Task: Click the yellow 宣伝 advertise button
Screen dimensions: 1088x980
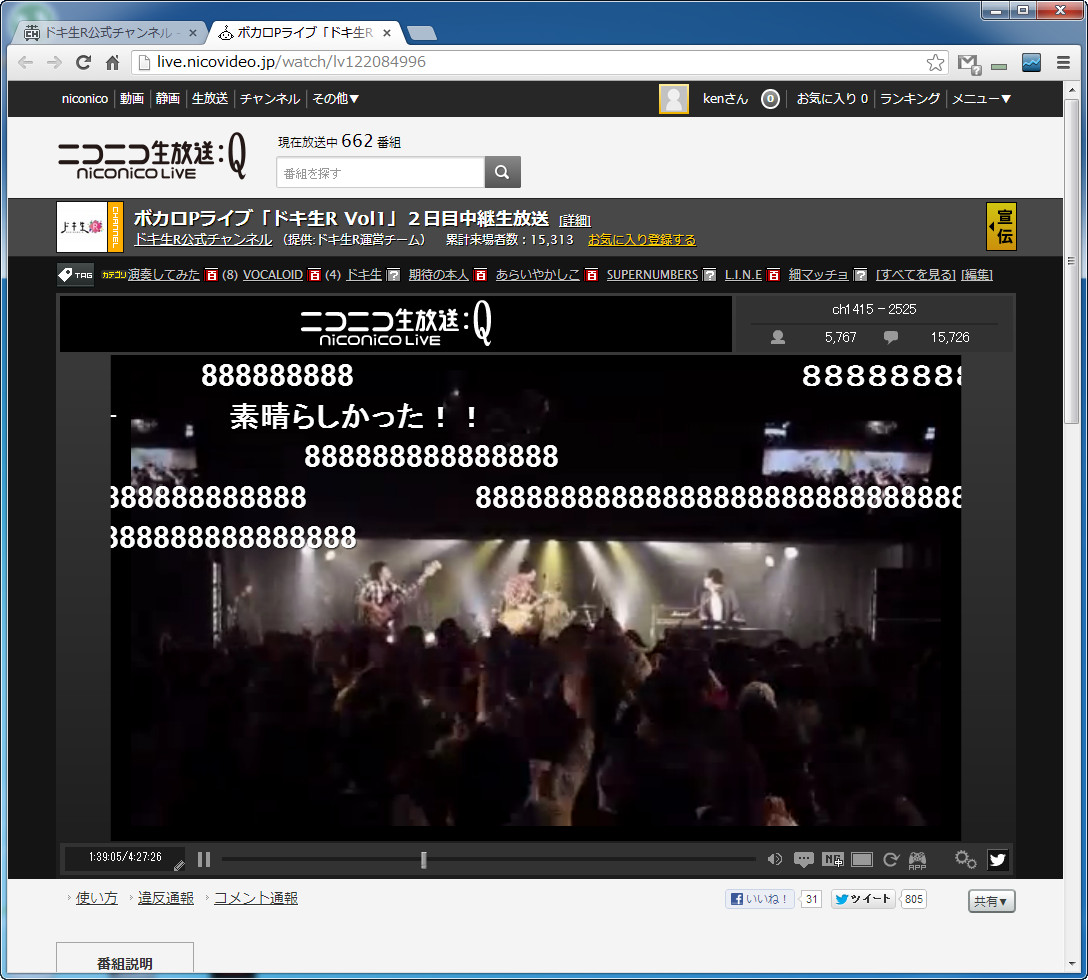Action: tap(1001, 226)
